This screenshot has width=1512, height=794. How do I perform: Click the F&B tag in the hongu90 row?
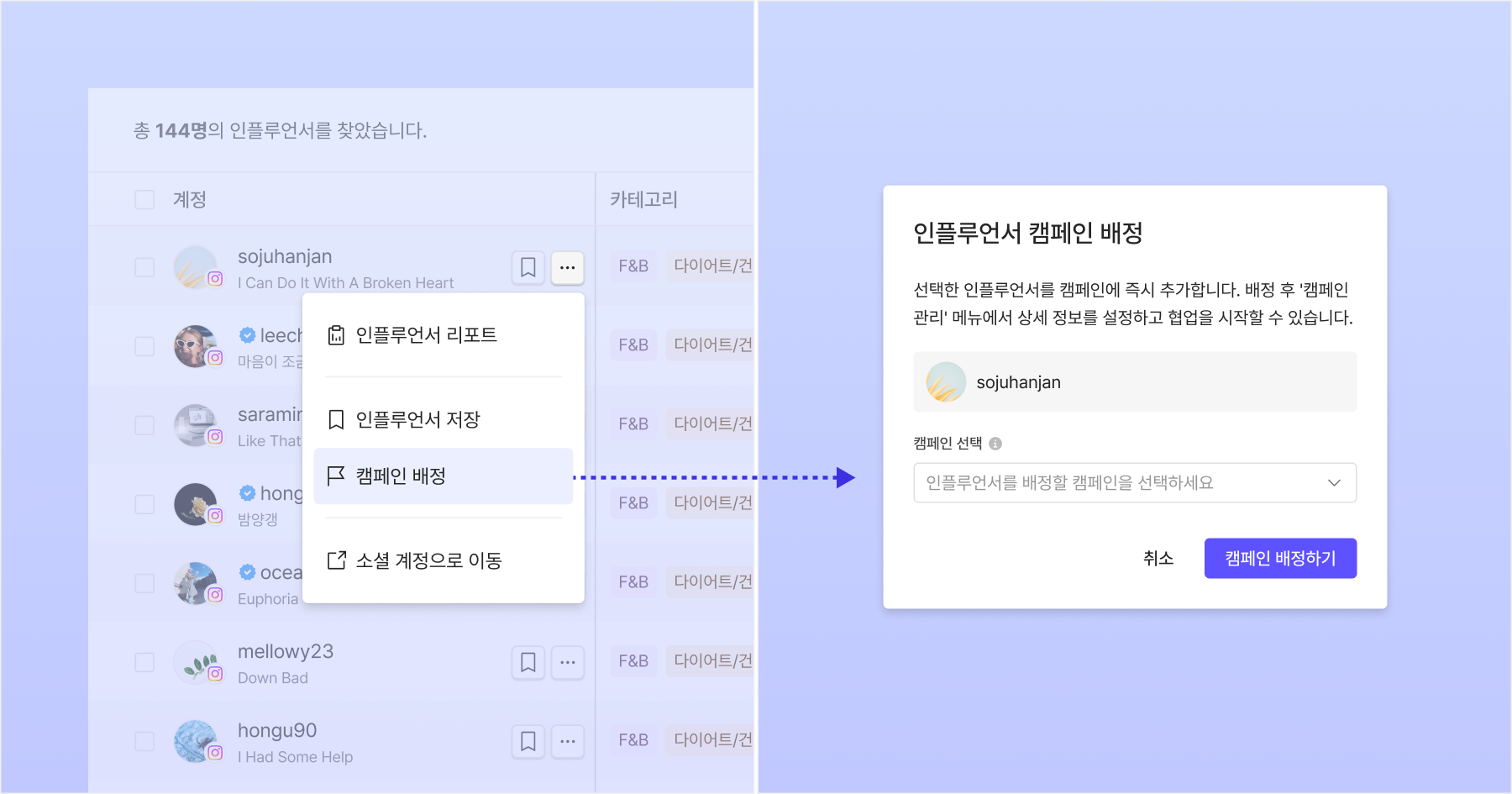[x=633, y=740]
